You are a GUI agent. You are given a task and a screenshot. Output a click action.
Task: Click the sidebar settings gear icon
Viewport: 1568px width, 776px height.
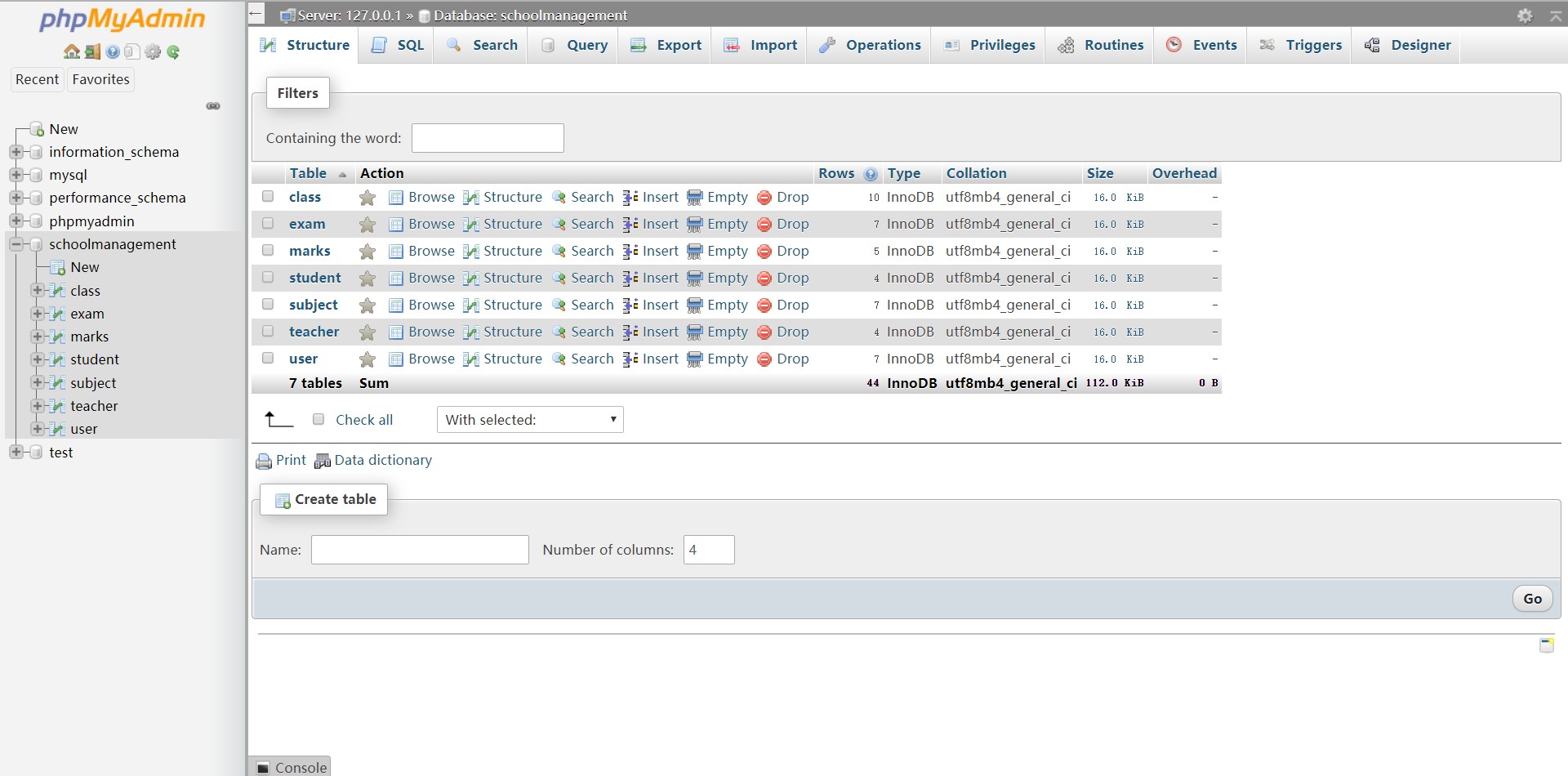[154, 51]
